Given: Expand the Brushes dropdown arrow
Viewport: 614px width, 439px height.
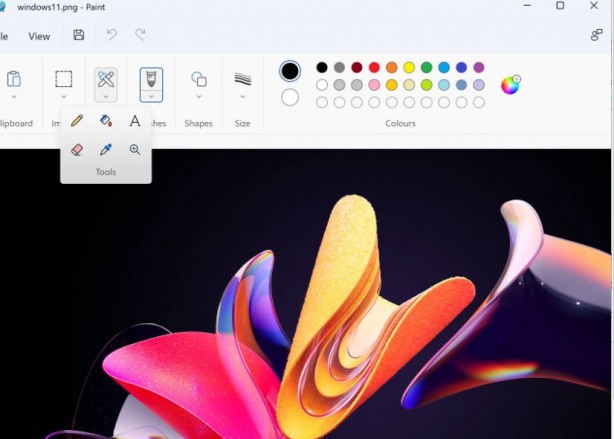Looking at the screenshot, I should coord(151,96).
